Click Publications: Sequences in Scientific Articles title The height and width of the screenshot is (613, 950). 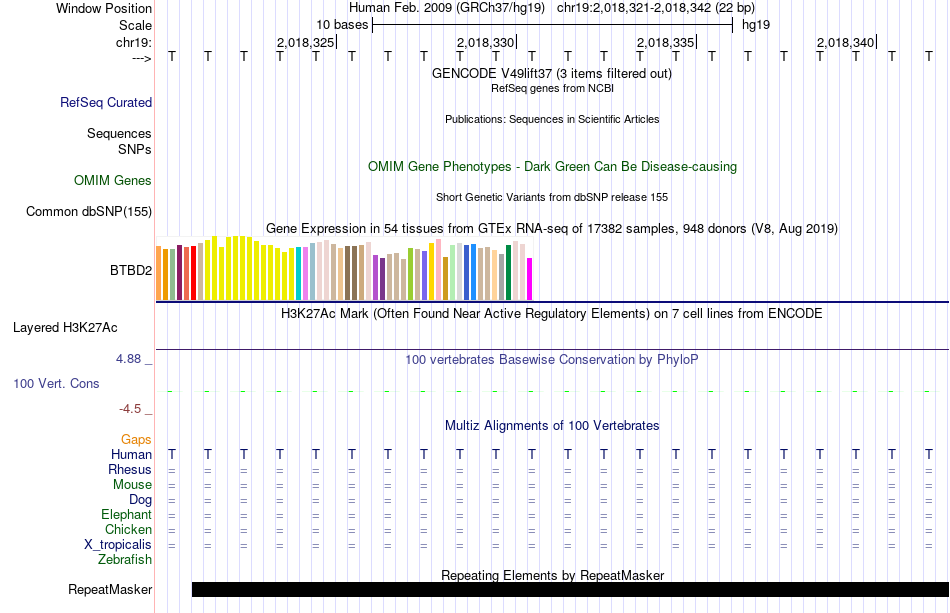point(552,119)
